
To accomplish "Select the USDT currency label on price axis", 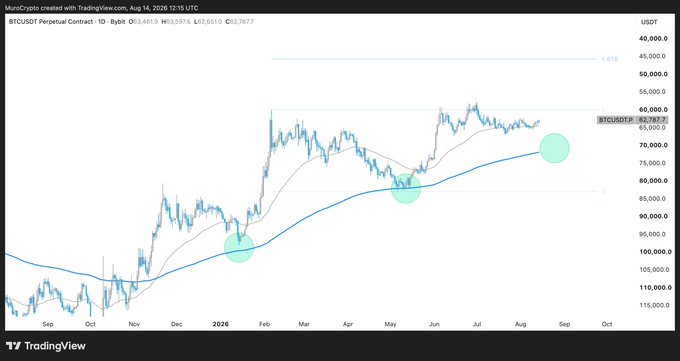I will pyautogui.click(x=649, y=22).
